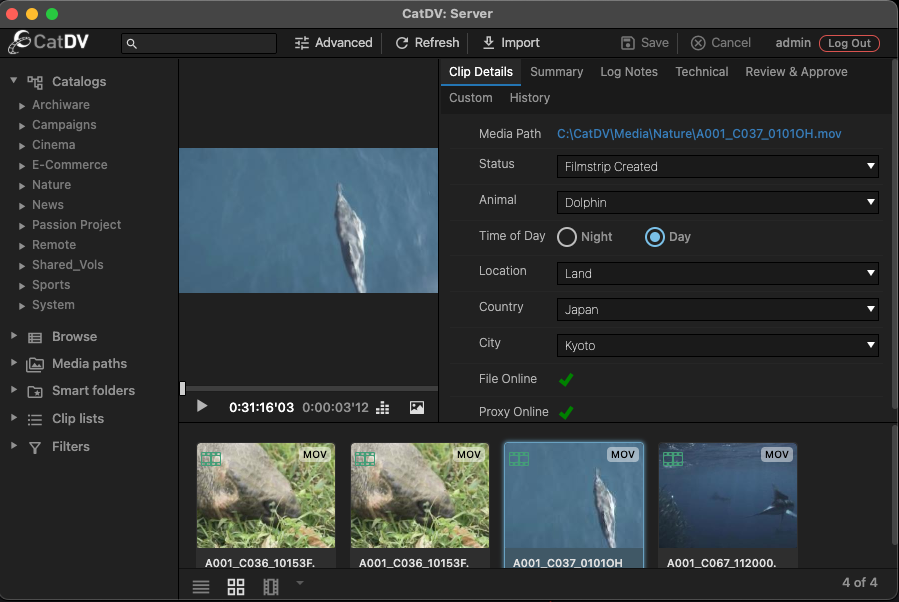Collapse the Catalogs section arrow

(14, 80)
